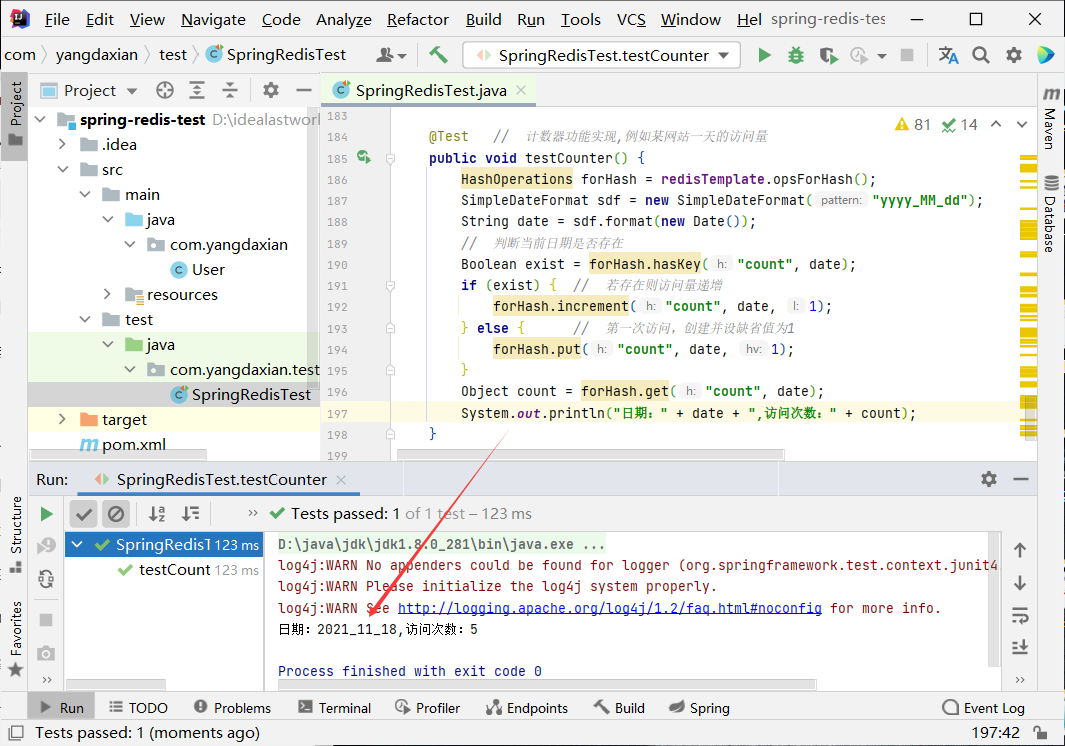The height and width of the screenshot is (746, 1065).
Task: Expand the target folder
Action: tap(62, 419)
